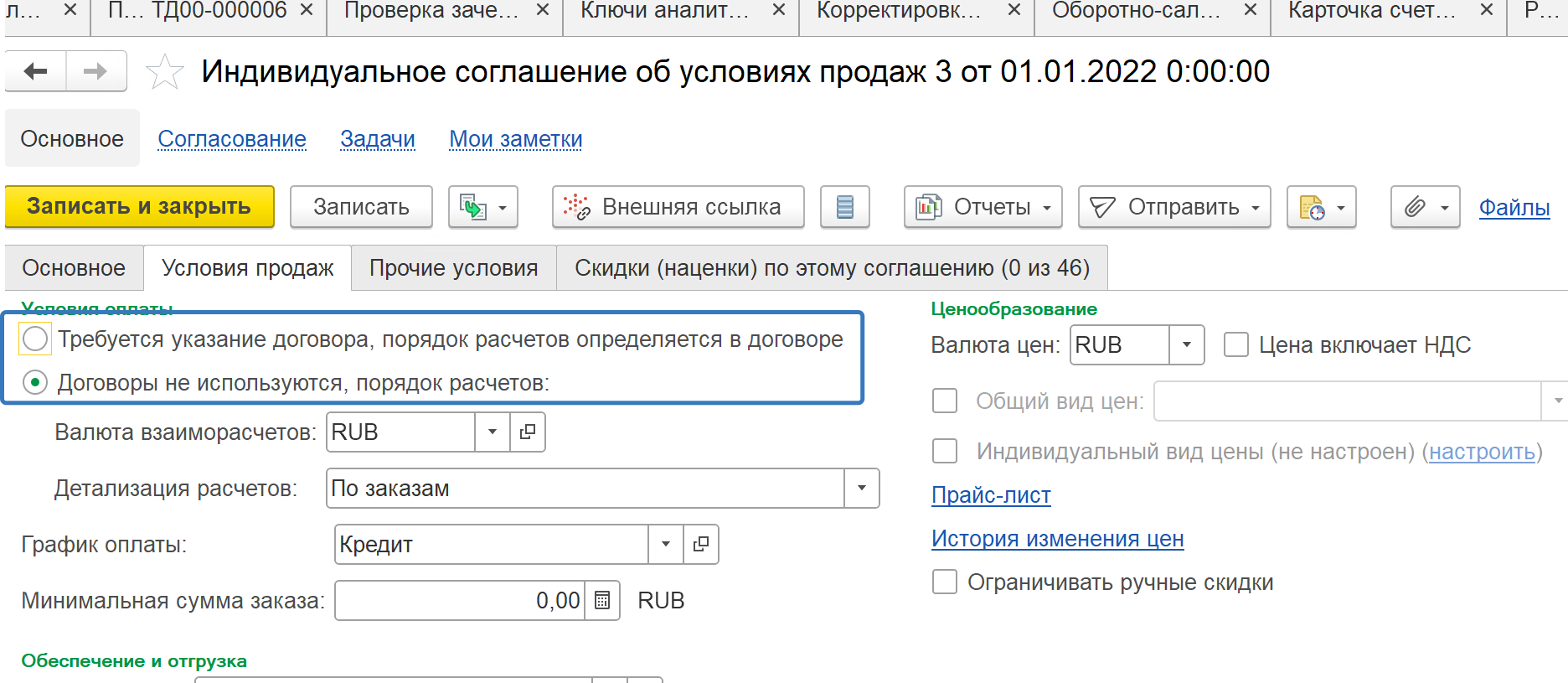Open the Отправить dropdown menu

coord(1174,207)
